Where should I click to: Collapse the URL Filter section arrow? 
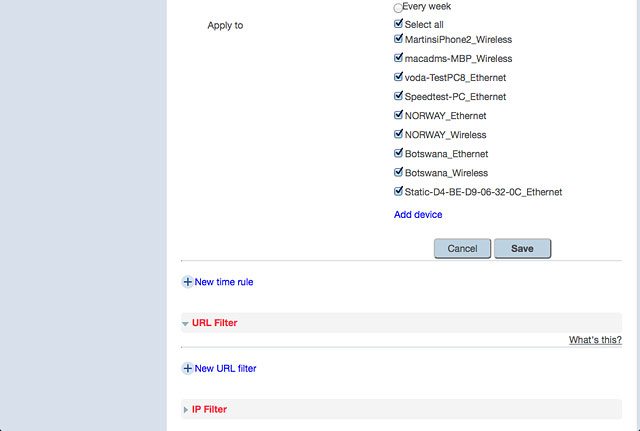[x=185, y=324]
